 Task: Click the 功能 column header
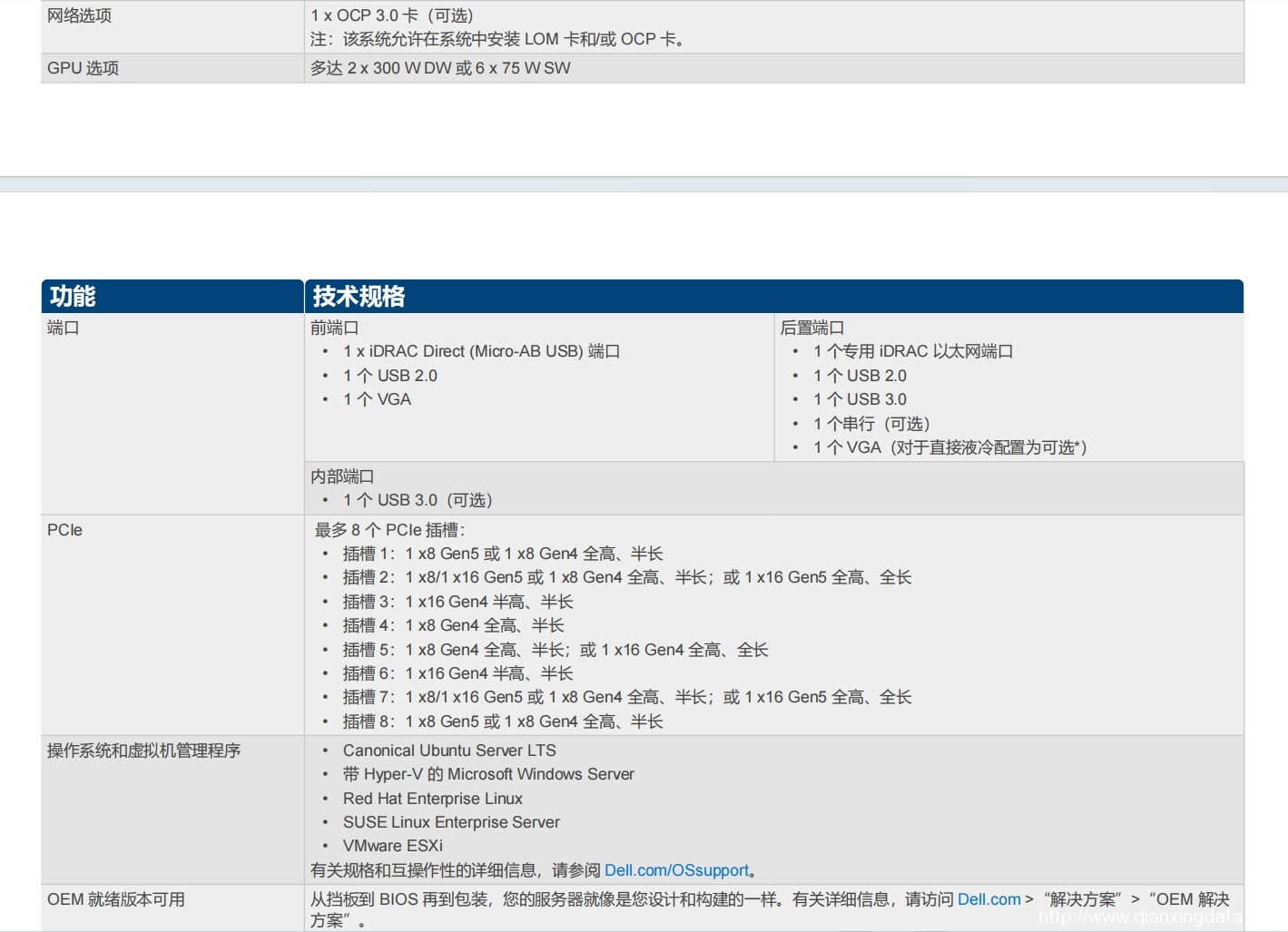click(x=73, y=297)
